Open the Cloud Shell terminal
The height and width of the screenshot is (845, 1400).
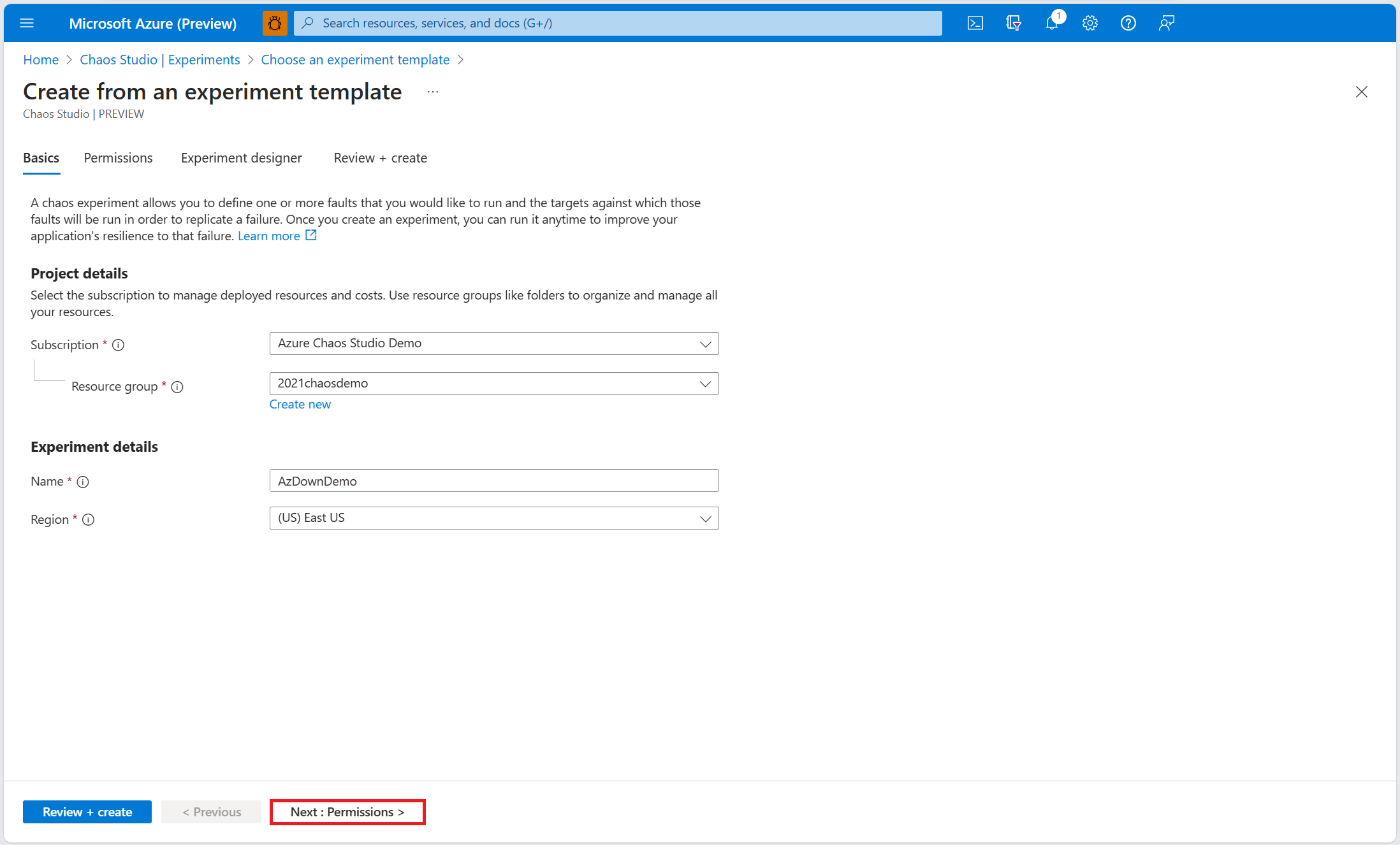(x=975, y=23)
